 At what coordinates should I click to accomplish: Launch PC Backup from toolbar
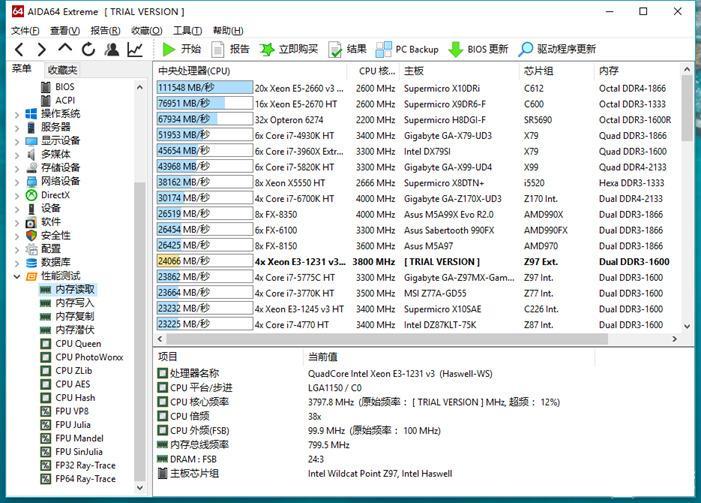407,49
